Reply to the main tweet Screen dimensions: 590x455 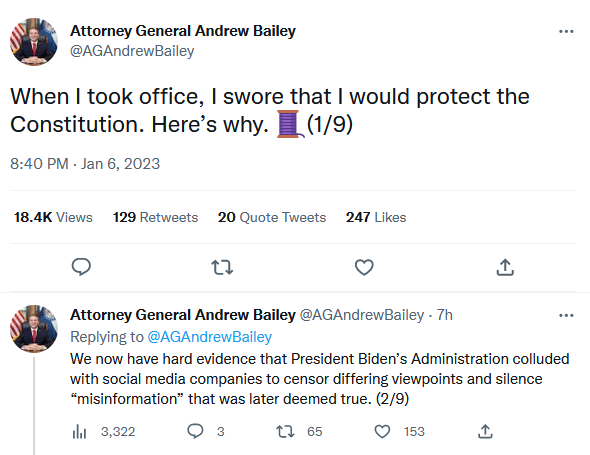(81, 267)
